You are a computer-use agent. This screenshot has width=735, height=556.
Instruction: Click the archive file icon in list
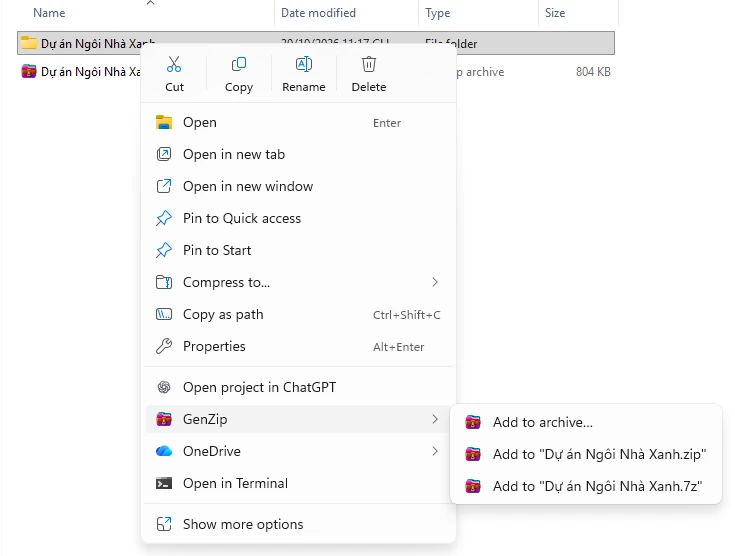point(29,71)
